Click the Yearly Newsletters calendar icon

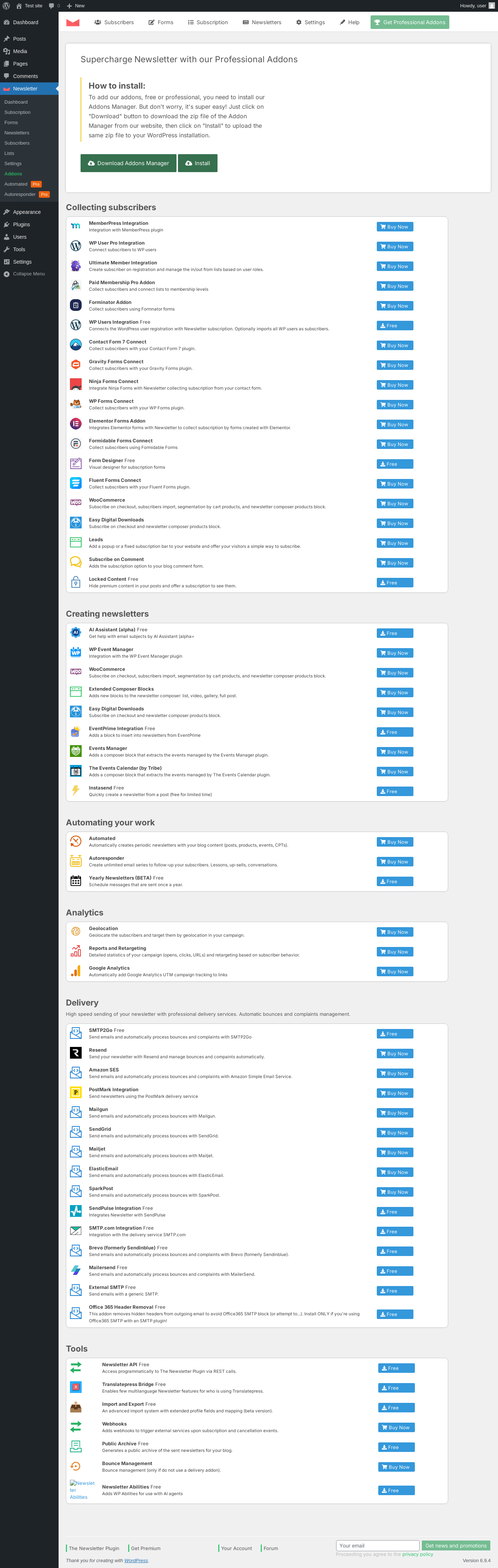pyautogui.click(x=75, y=881)
